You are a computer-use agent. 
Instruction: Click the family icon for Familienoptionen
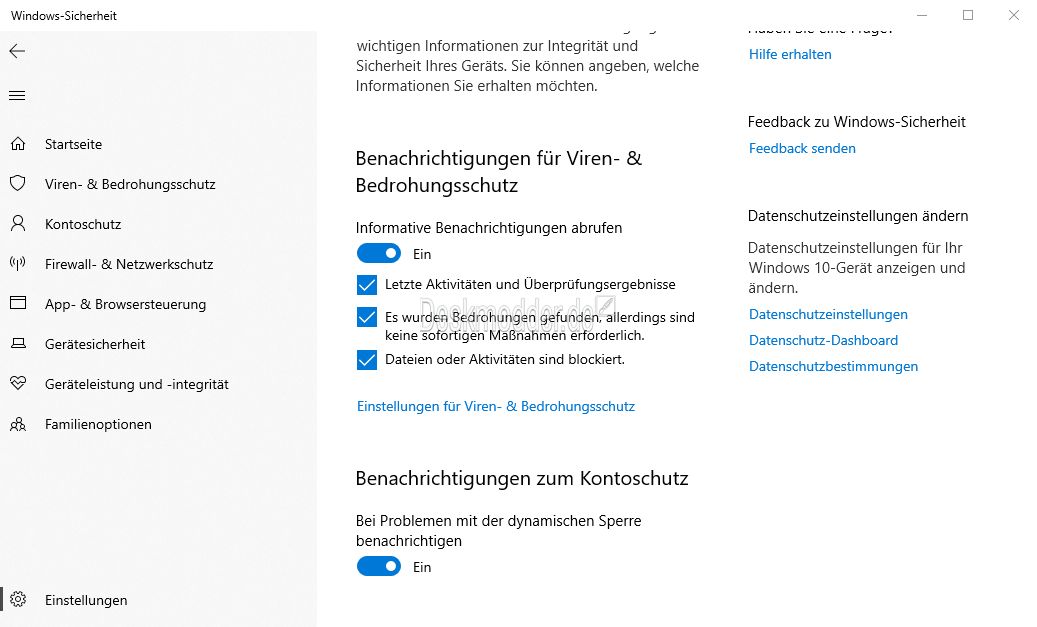click(18, 424)
